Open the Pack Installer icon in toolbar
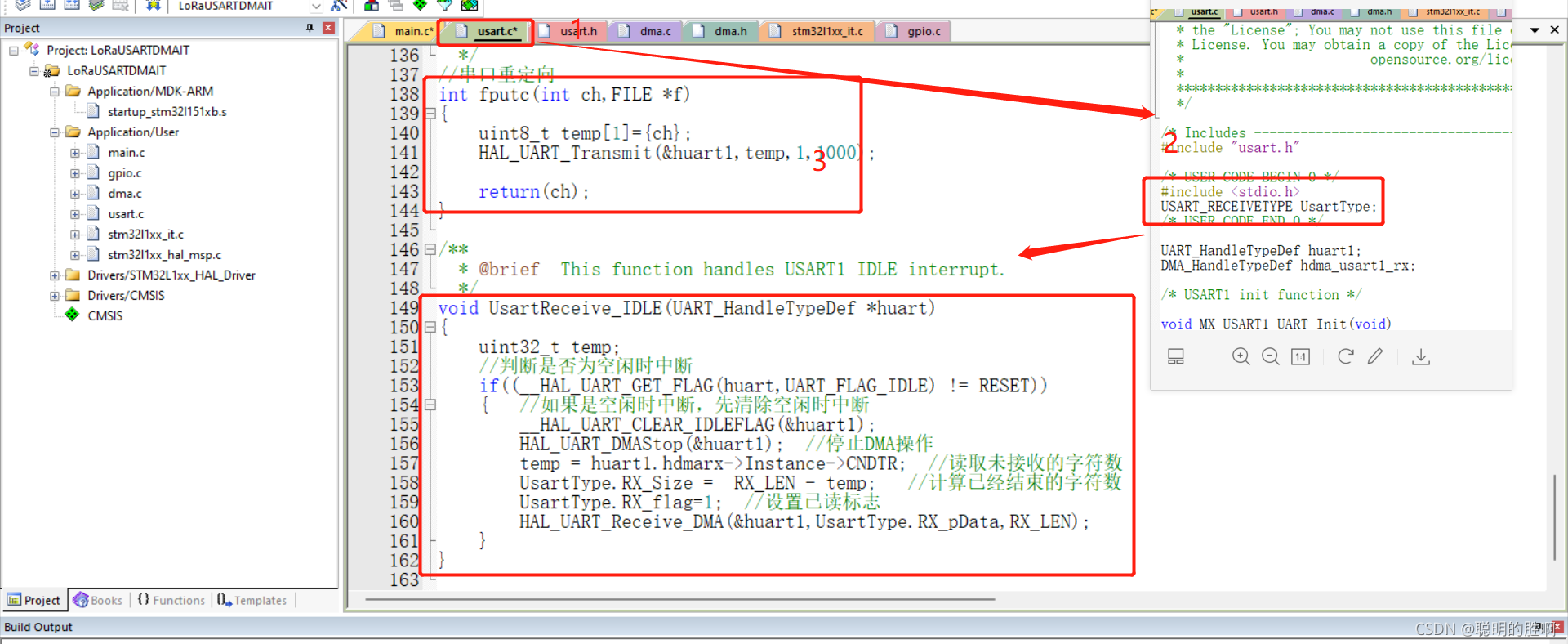 [470, 5]
